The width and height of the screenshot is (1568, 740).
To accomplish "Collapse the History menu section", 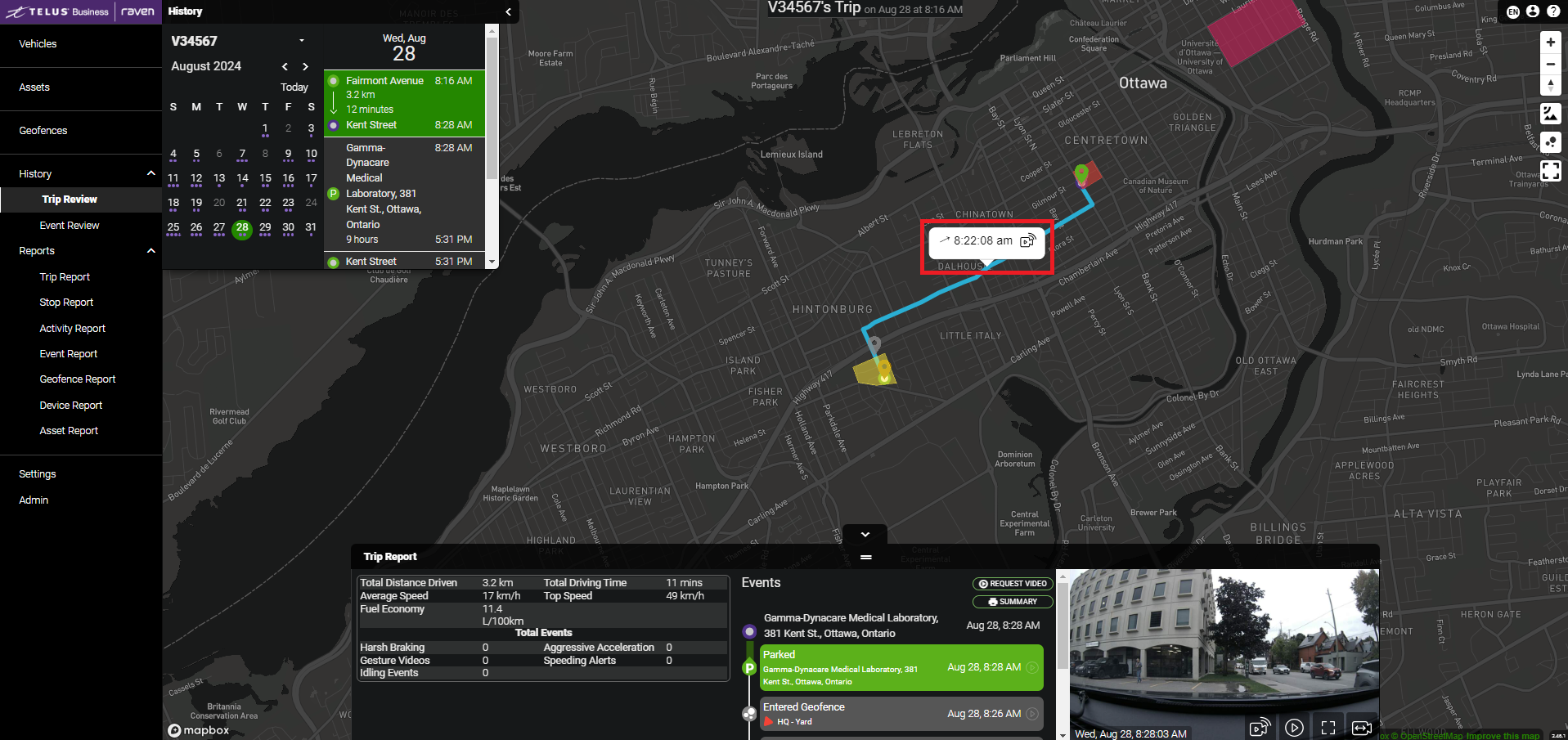I will click(151, 173).
